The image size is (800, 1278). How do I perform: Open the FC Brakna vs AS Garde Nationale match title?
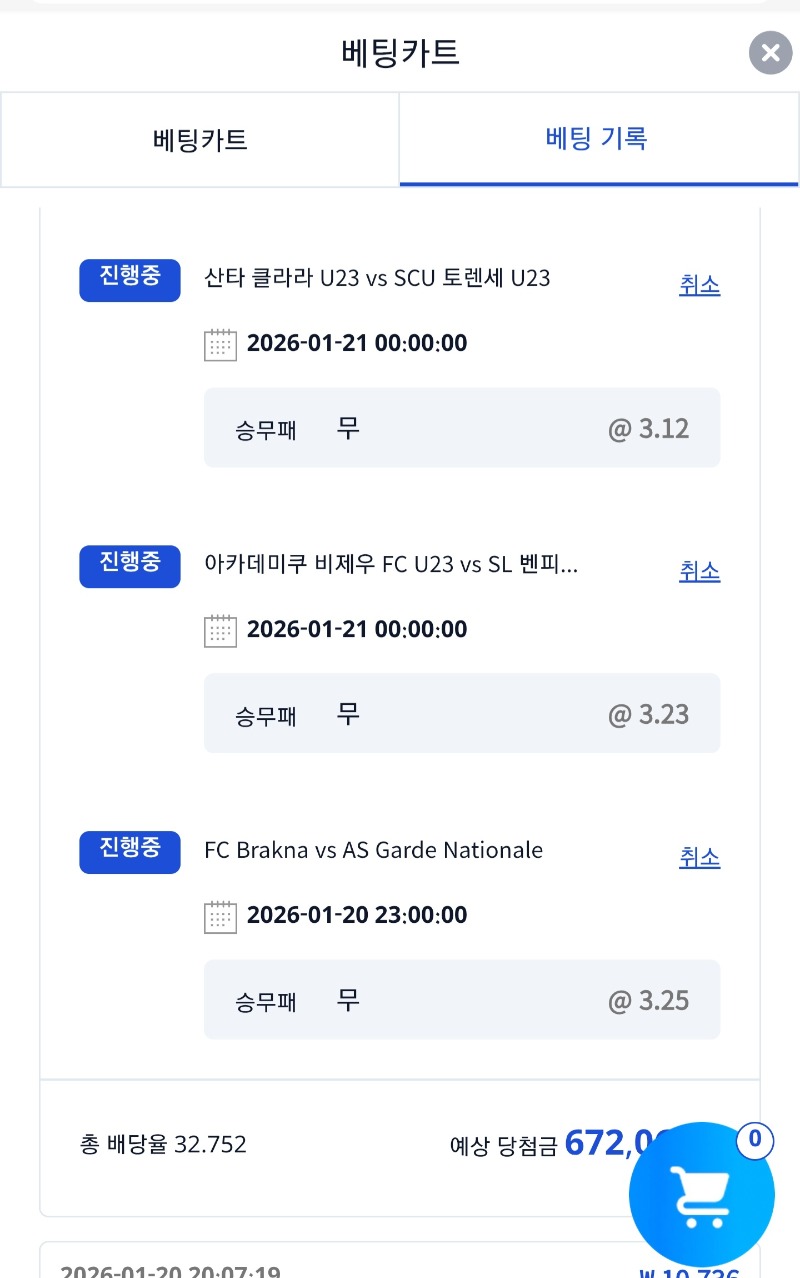373,851
